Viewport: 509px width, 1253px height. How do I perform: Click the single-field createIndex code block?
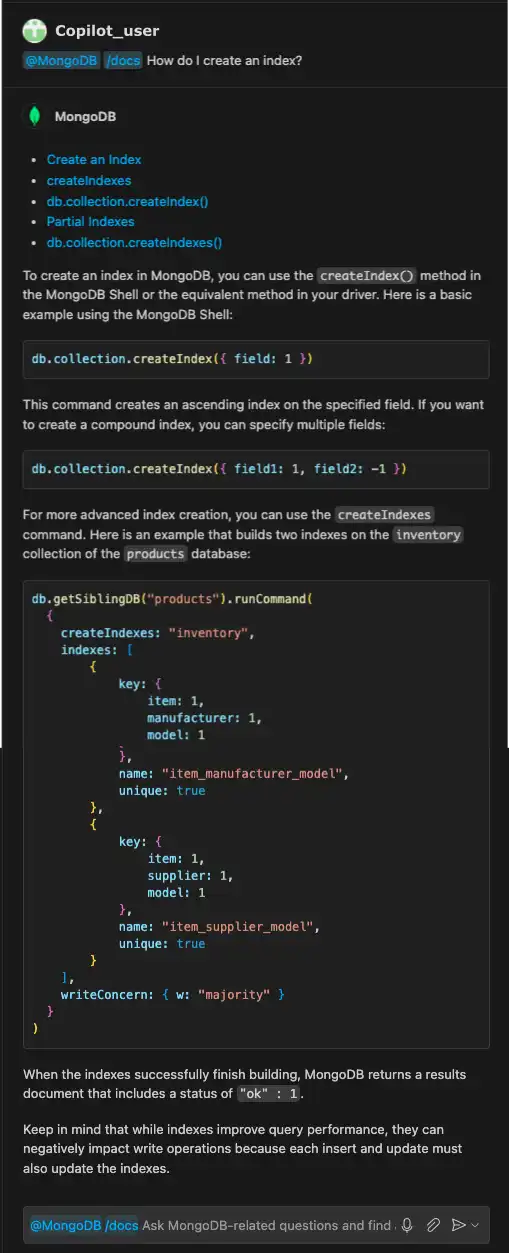(256, 359)
